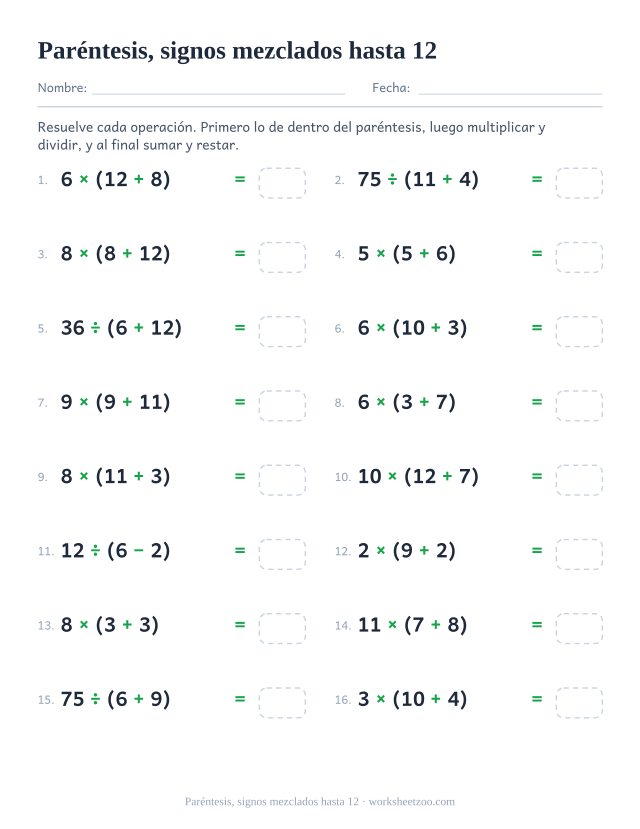Viewport: 640px width, 829px height.
Task: Select answer box for 75 ÷ (11 + 4)
Action: (x=579, y=183)
